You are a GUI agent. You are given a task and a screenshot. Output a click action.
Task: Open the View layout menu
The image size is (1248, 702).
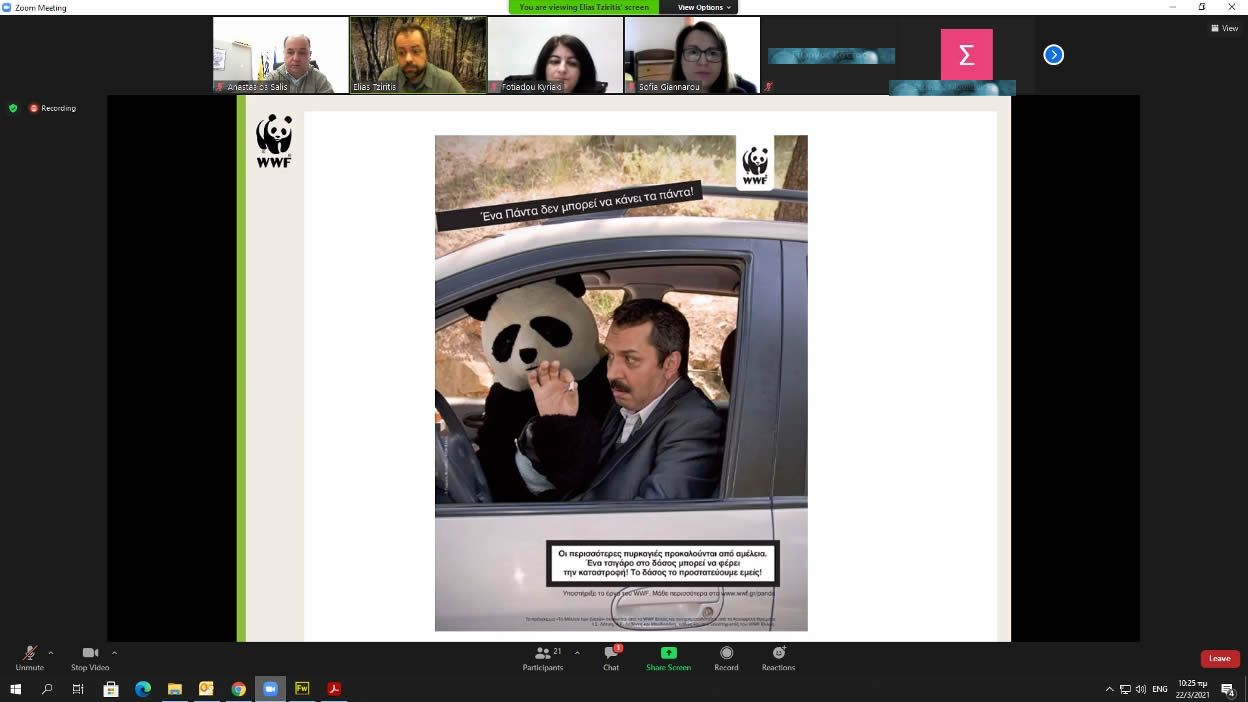(x=1225, y=28)
